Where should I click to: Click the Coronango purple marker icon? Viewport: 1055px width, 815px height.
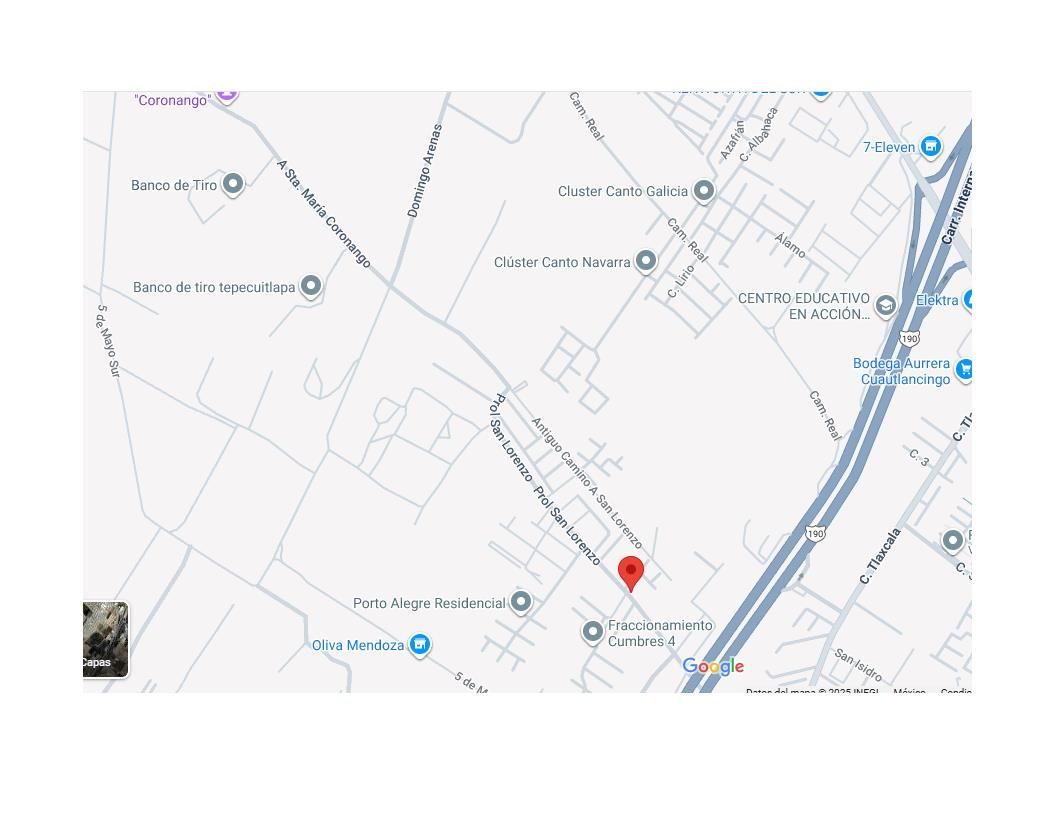[x=227, y=95]
